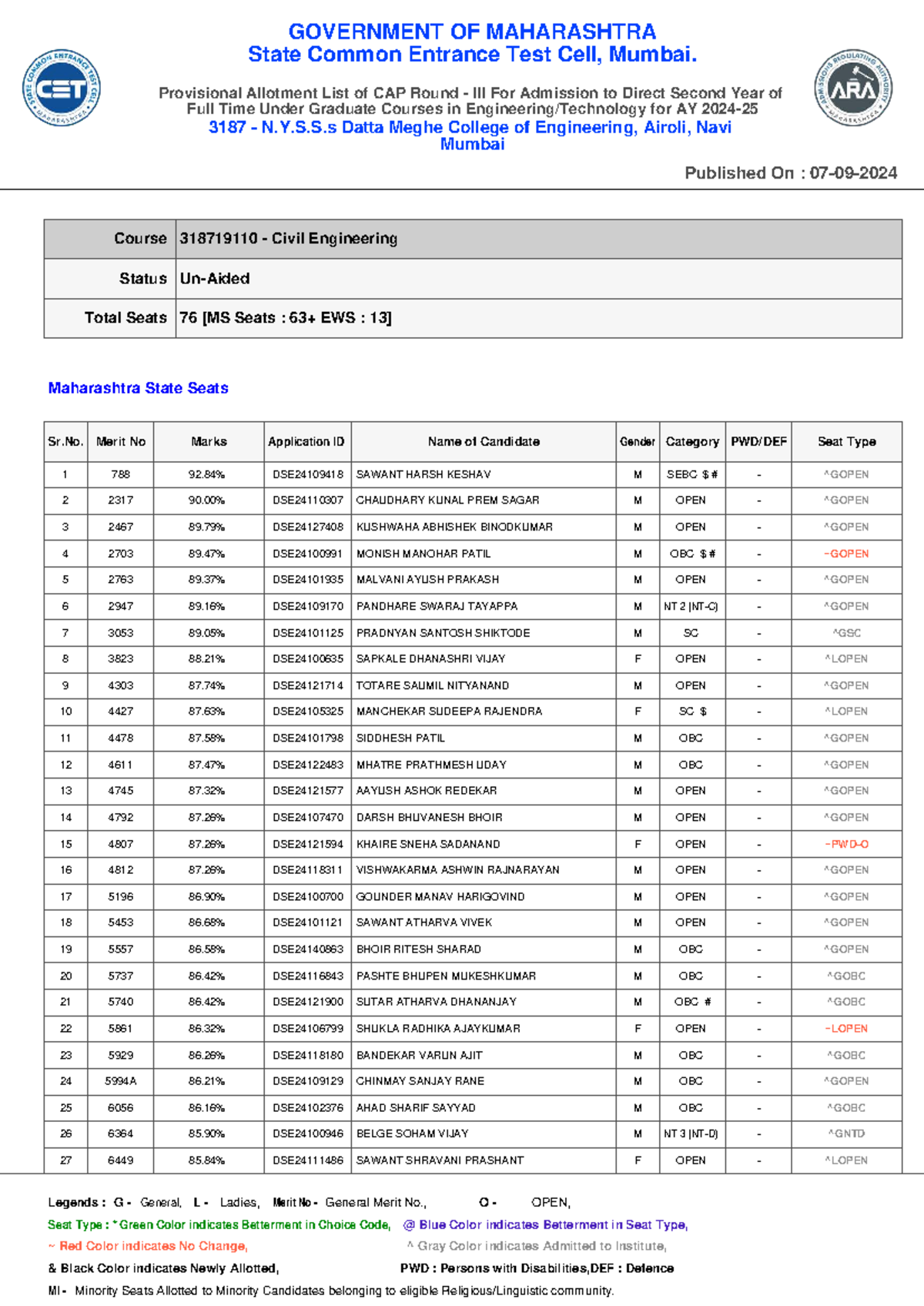Click the CET logo at top left
The width and height of the screenshot is (924, 1306).
click(x=62, y=89)
